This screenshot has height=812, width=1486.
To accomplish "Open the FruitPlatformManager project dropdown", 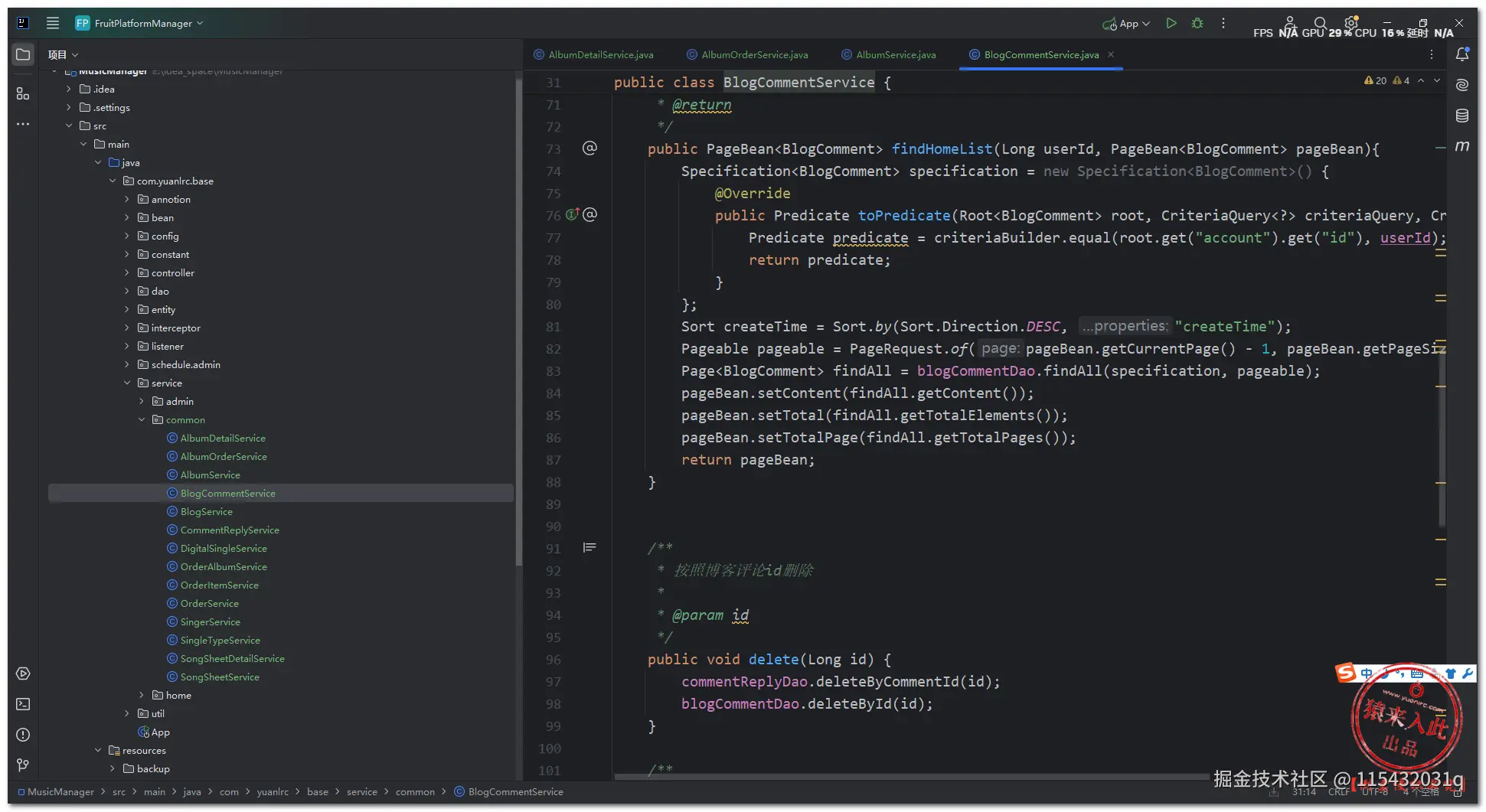I will (139, 23).
